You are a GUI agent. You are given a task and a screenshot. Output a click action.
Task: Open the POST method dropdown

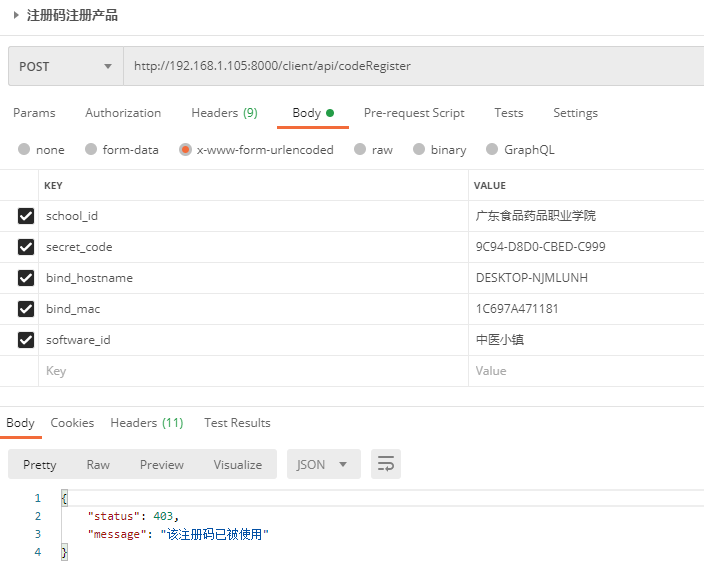pos(65,66)
